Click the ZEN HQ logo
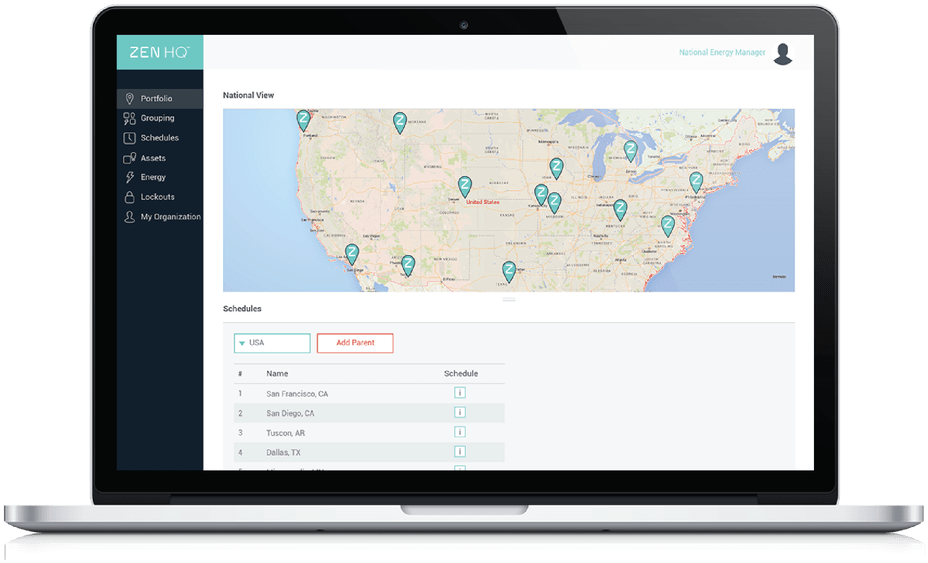The image size is (928, 563). 160,53
